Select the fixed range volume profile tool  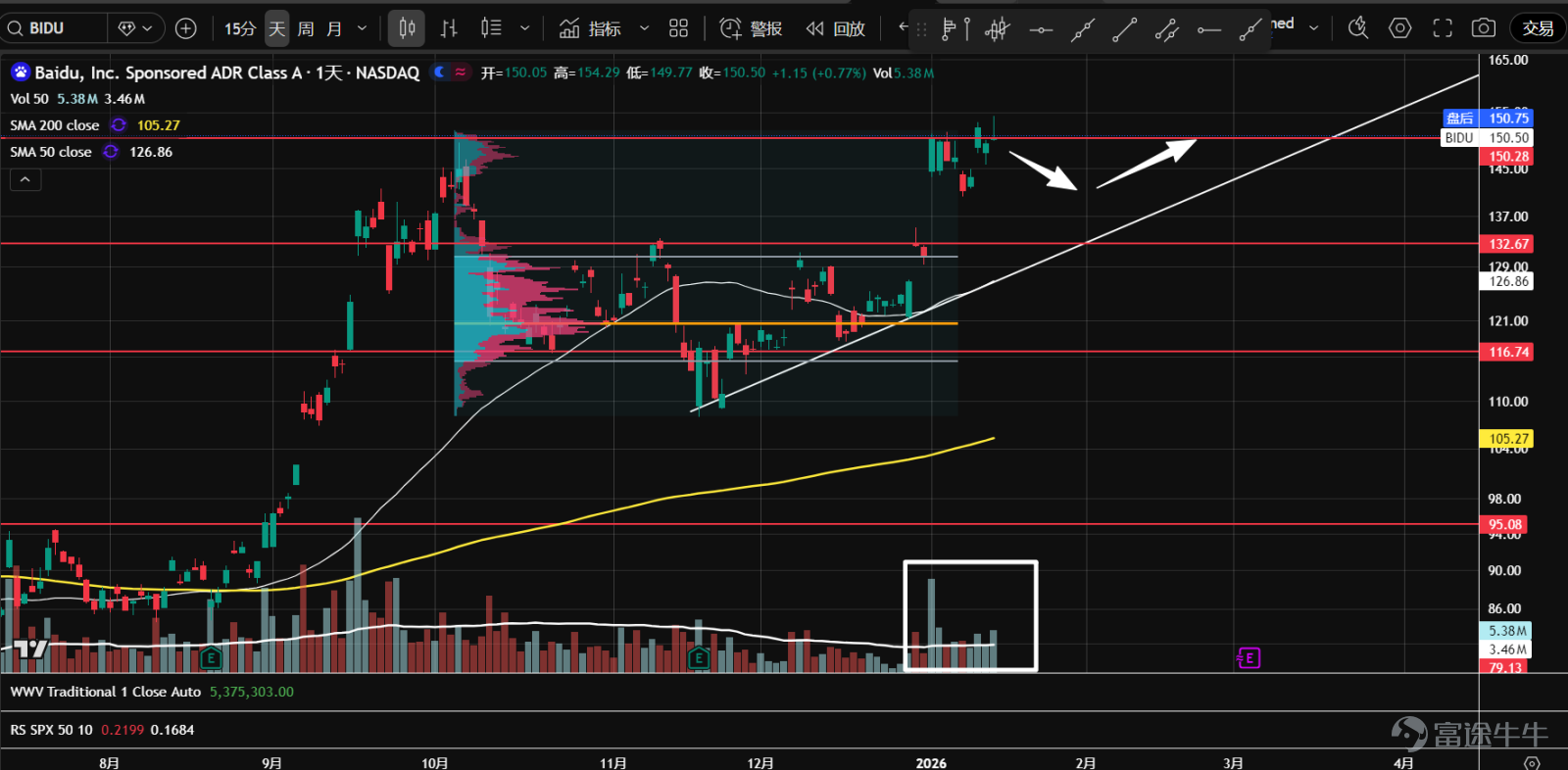(x=955, y=30)
